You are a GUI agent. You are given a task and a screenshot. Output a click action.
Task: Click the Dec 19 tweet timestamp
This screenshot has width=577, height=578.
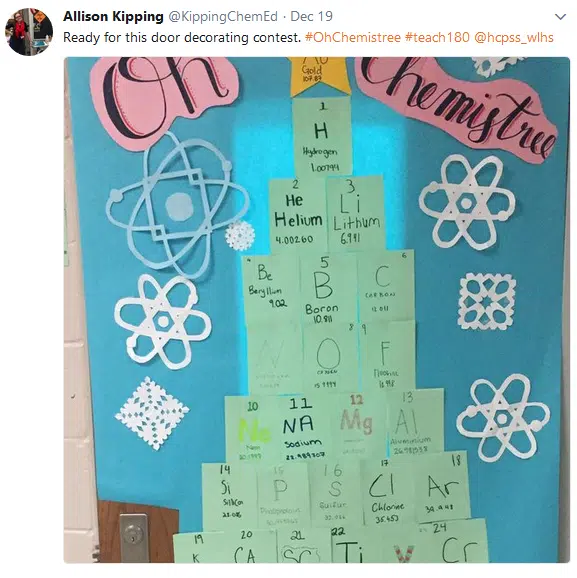(x=312, y=17)
